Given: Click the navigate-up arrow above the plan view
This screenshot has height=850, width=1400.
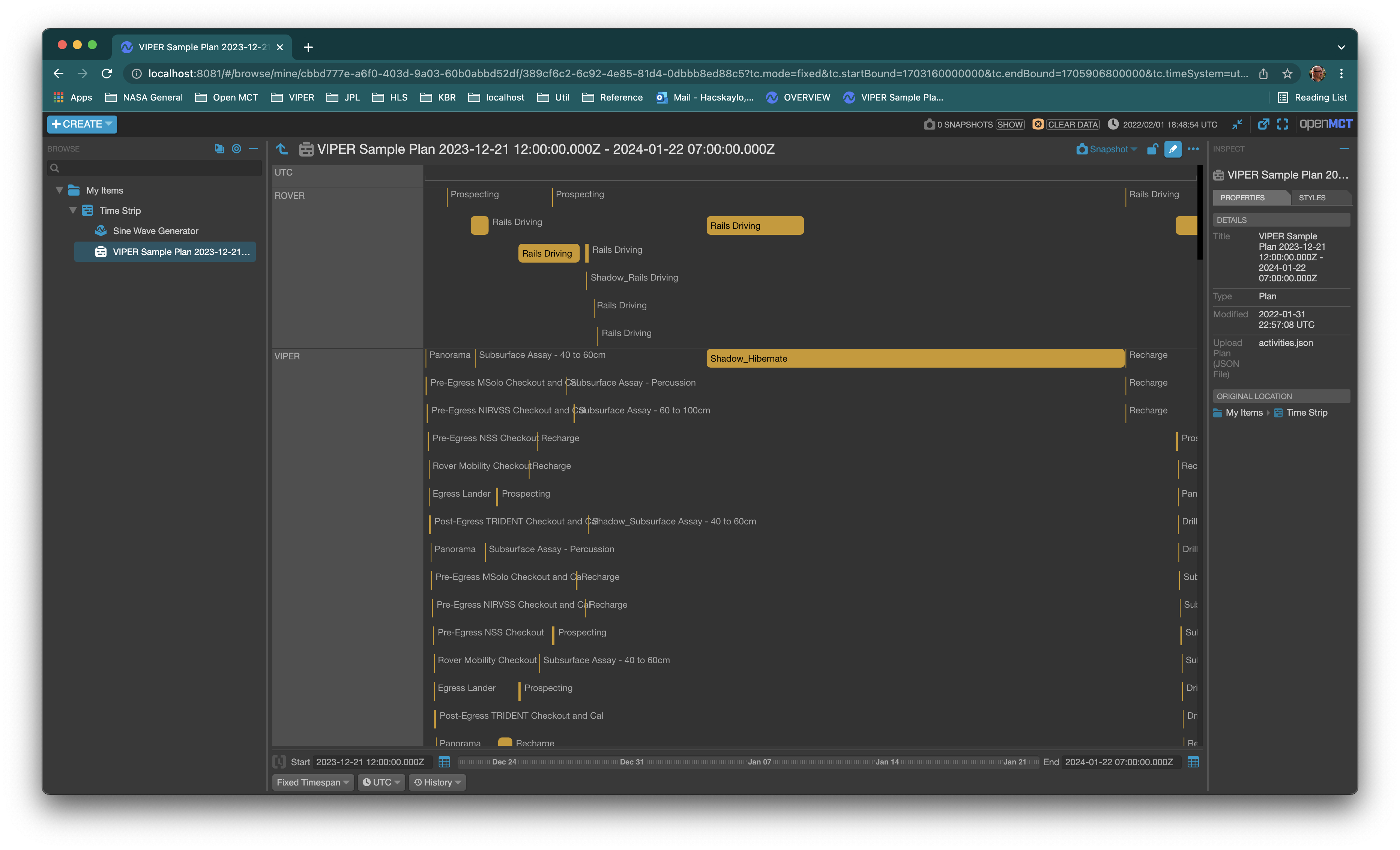Looking at the screenshot, I should [x=282, y=149].
